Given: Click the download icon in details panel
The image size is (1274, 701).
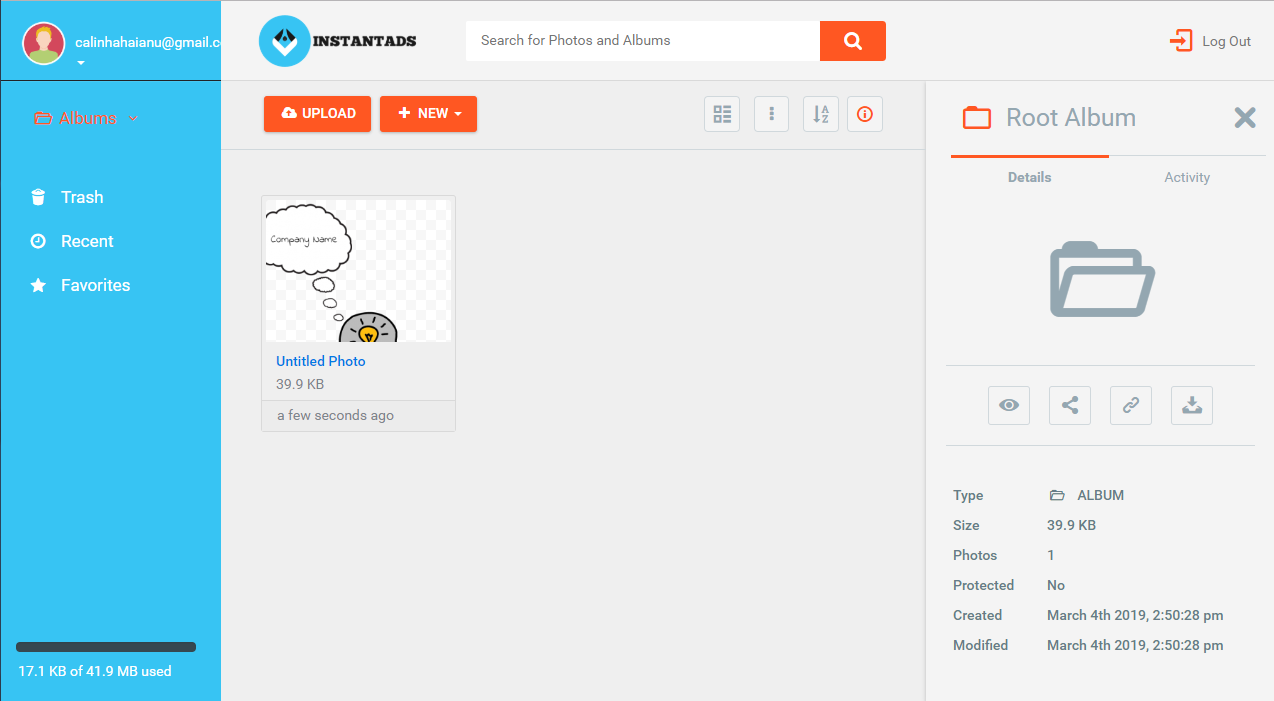Looking at the screenshot, I should pyautogui.click(x=1192, y=405).
